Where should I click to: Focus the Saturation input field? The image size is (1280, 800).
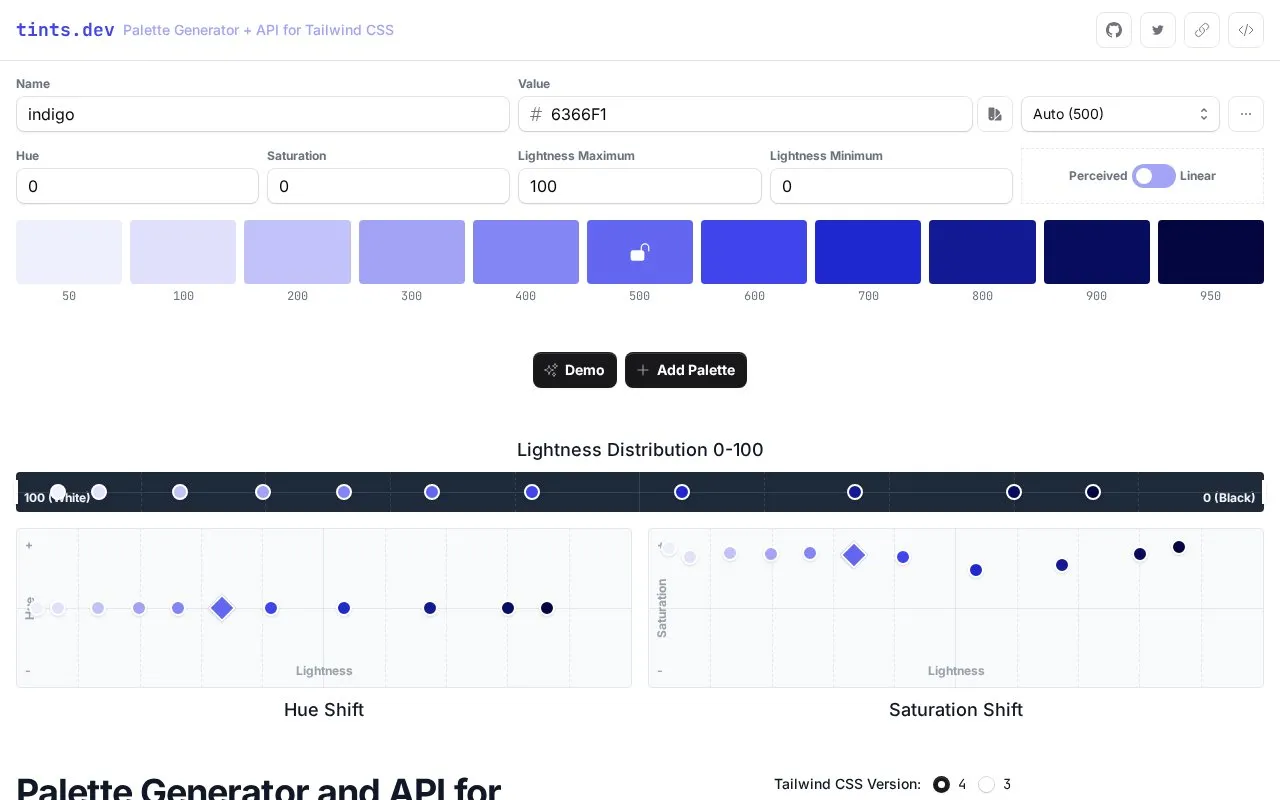point(388,186)
